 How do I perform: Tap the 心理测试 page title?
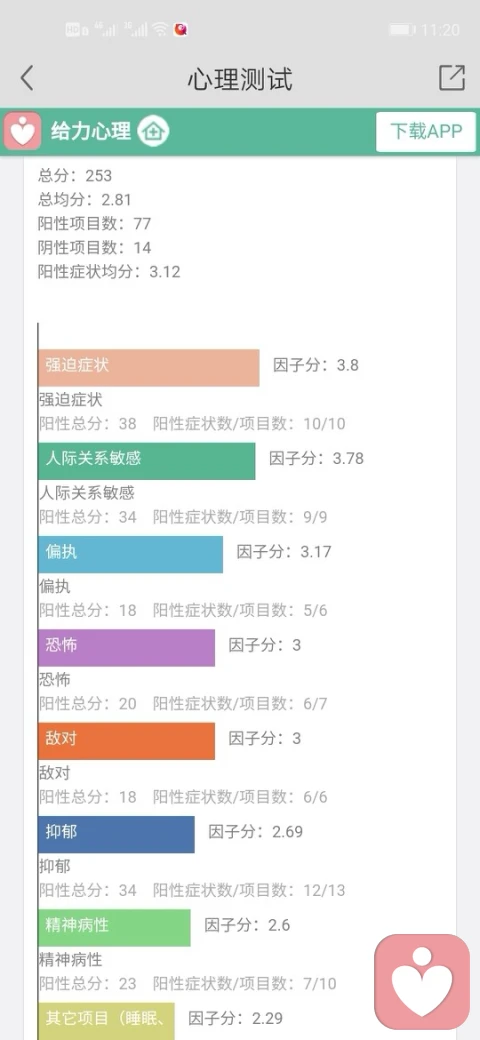coord(240,79)
